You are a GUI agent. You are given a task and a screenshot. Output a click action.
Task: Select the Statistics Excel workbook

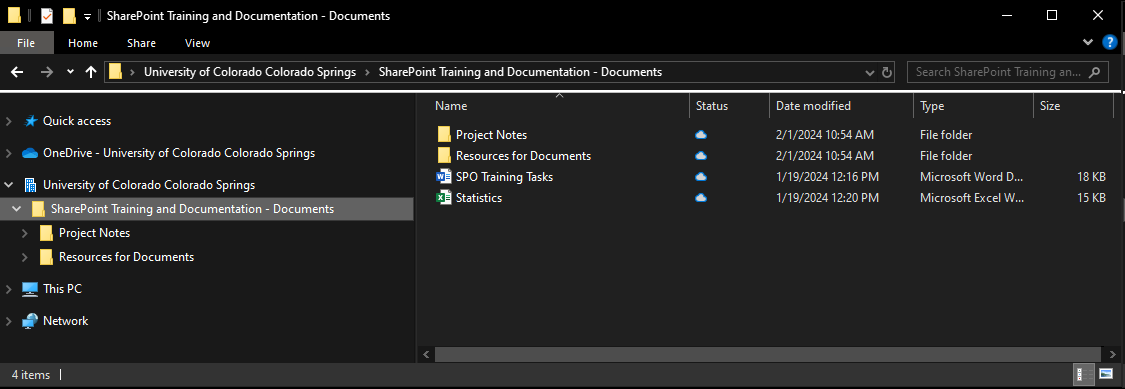coord(479,197)
